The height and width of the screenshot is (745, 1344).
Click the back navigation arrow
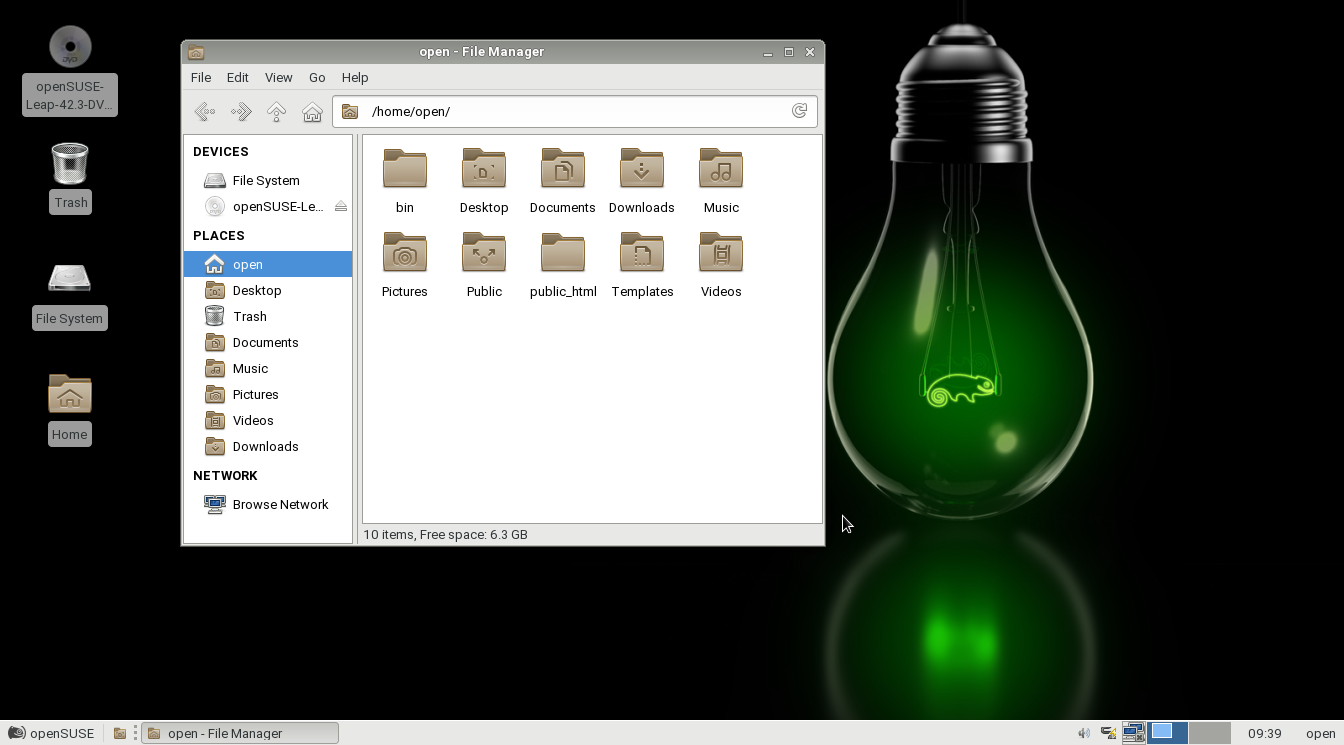[x=205, y=112]
